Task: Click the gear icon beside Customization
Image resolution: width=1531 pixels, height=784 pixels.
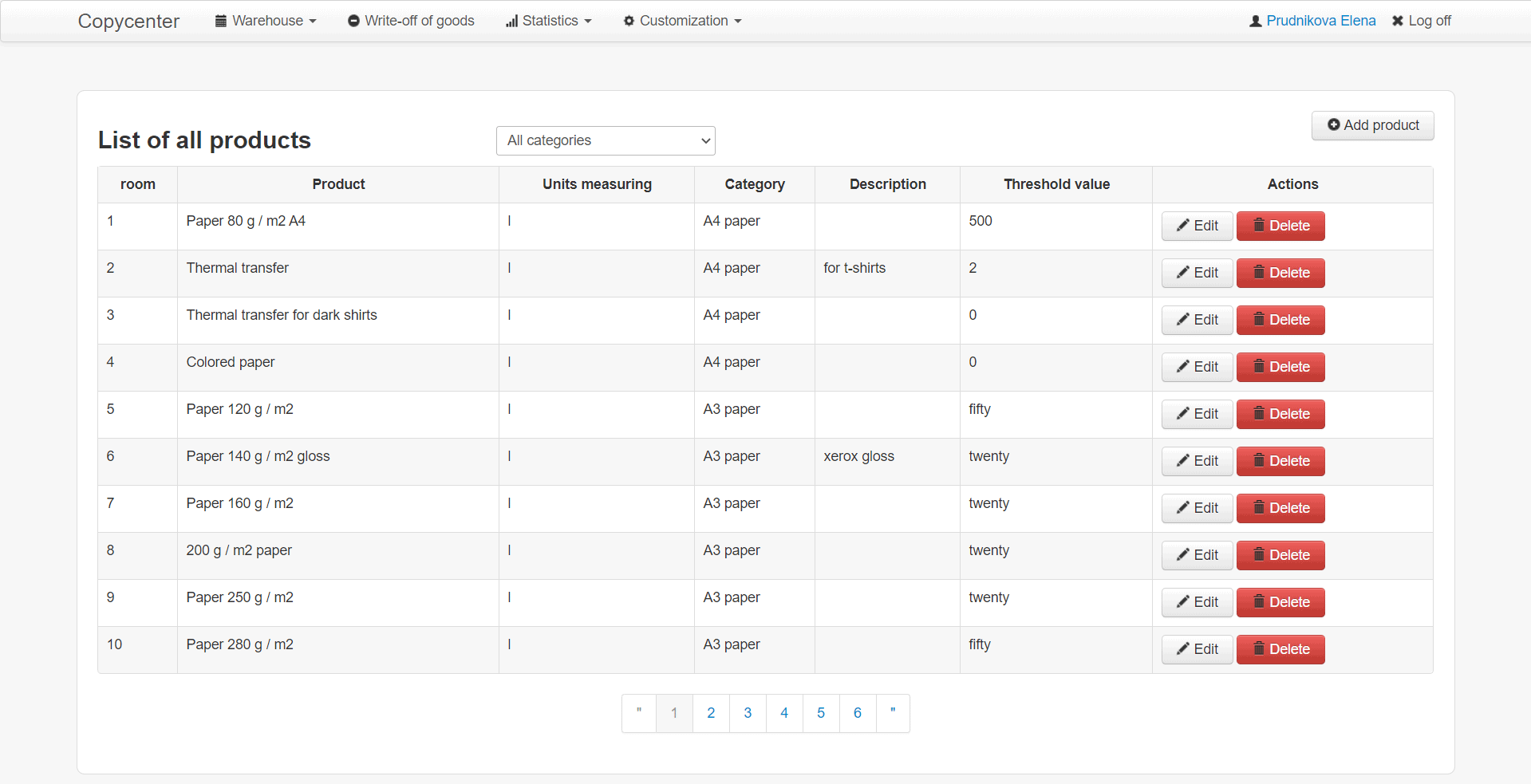Action: click(629, 22)
